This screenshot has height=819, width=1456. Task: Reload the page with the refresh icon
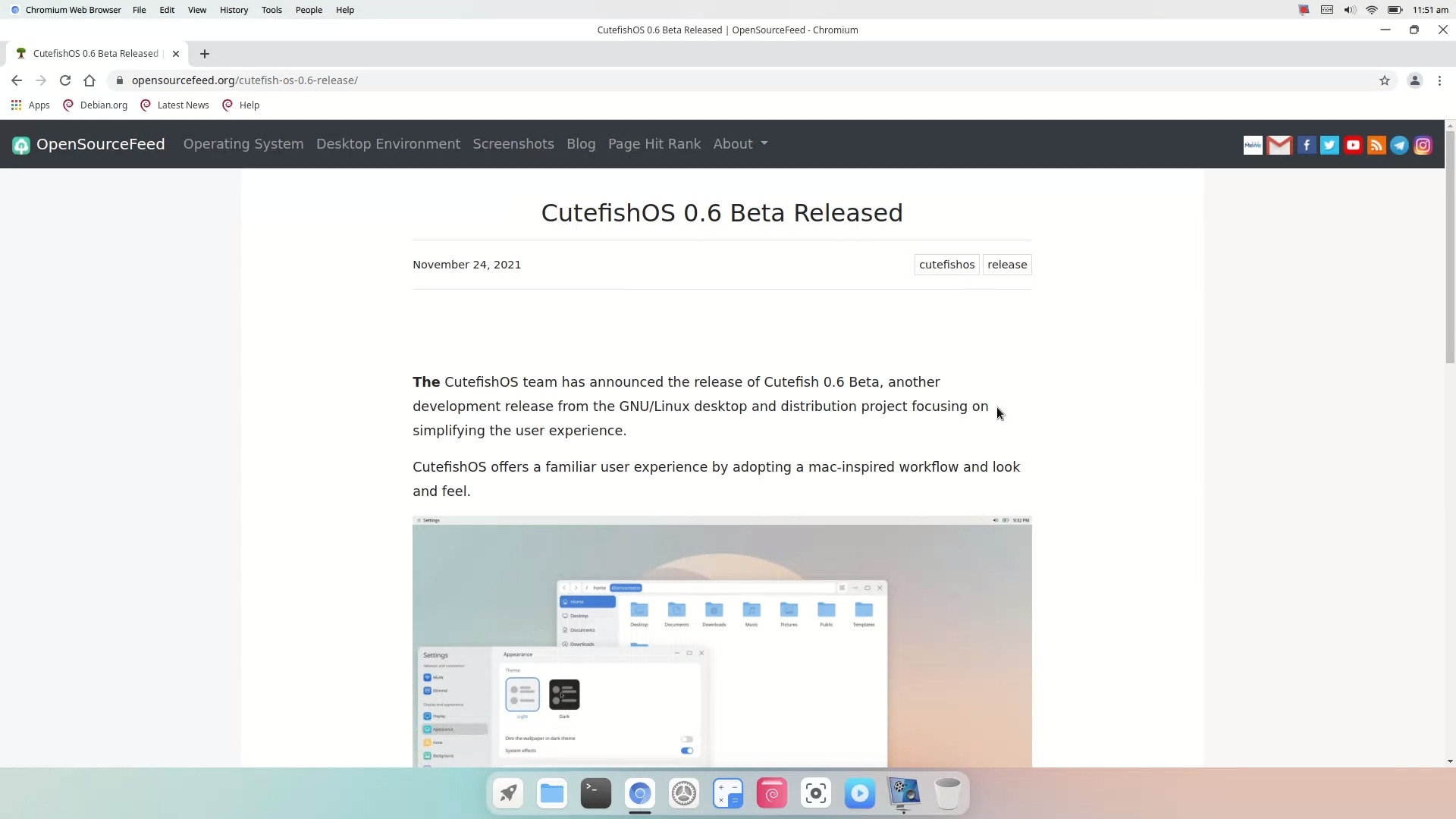tap(65, 80)
